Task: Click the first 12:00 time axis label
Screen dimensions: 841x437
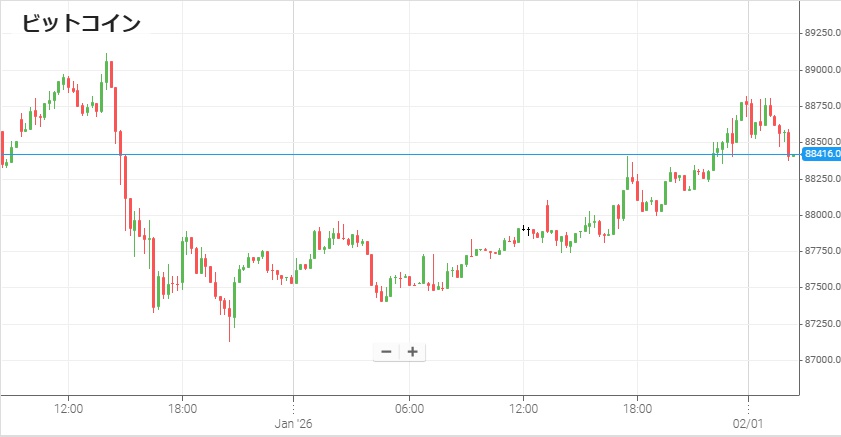Action: click(x=68, y=408)
